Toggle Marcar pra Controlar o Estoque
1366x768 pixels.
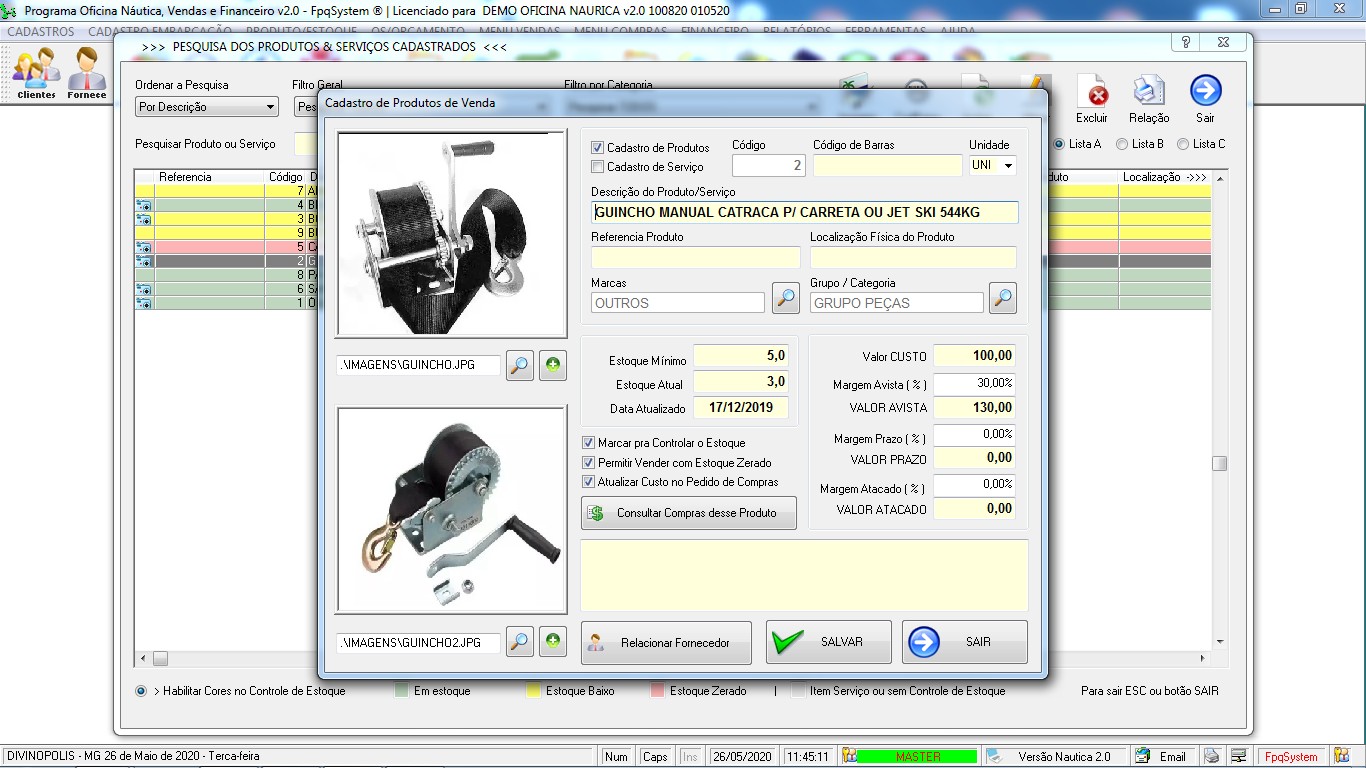point(589,443)
